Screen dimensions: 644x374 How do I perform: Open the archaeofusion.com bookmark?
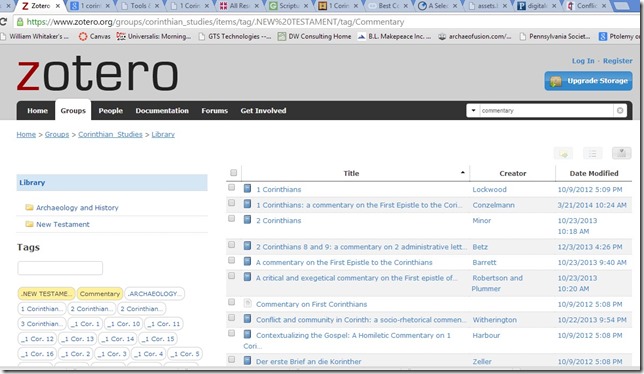coord(475,37)
